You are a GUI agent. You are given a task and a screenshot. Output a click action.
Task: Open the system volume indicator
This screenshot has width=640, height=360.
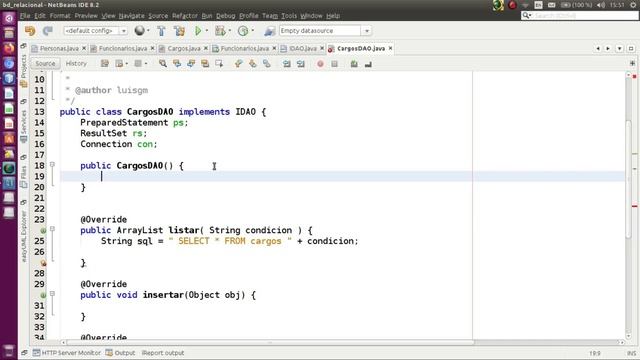coord(601,5)
